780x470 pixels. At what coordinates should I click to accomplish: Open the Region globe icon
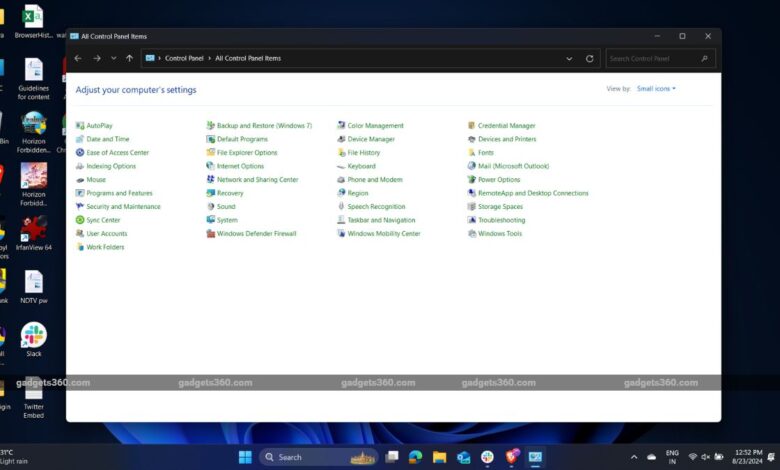[x=341, y=193]
